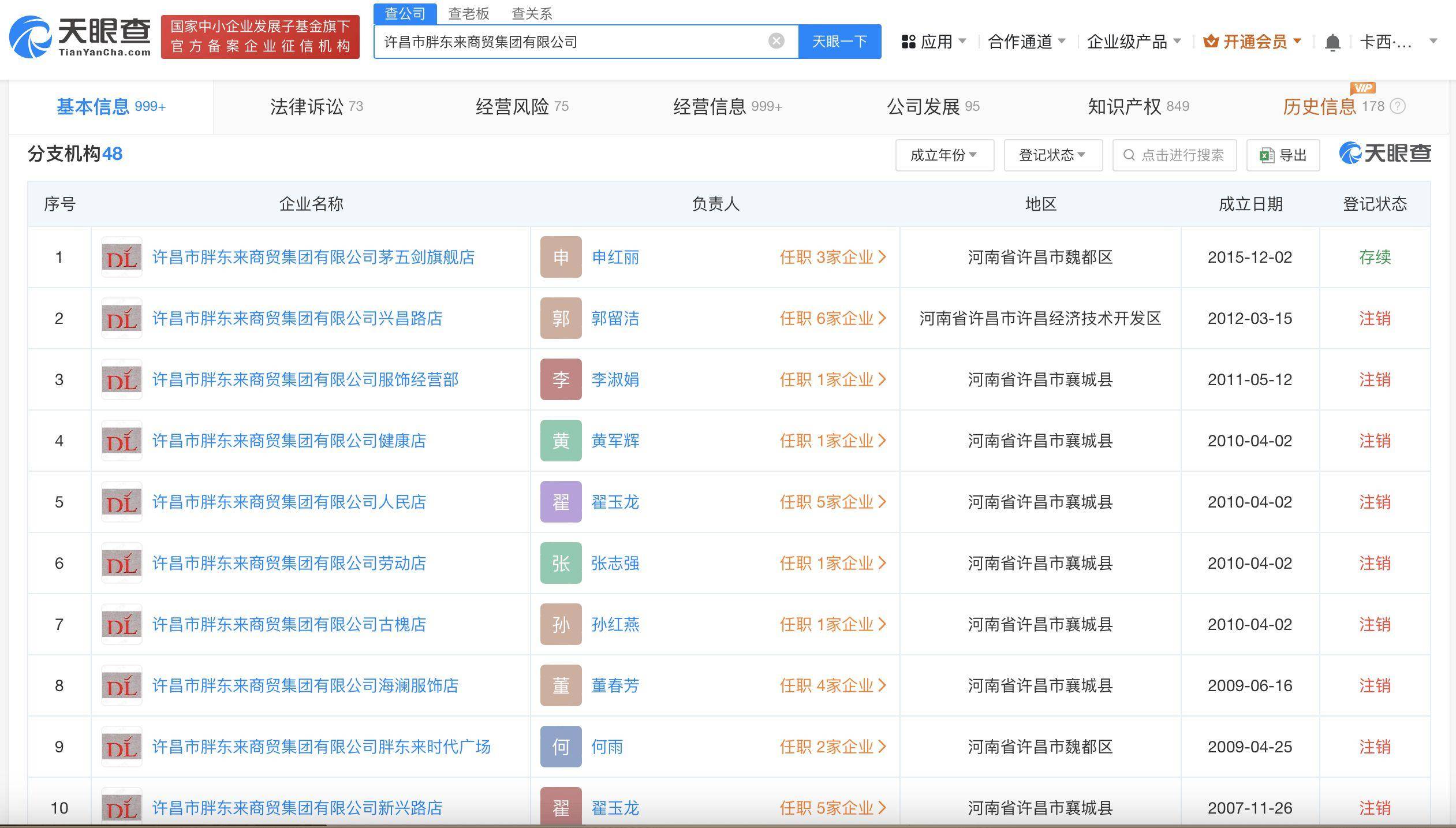The image size is (1456, 828).
Task: Click the 应用 grid icon in header
Action: pos(909,42)
